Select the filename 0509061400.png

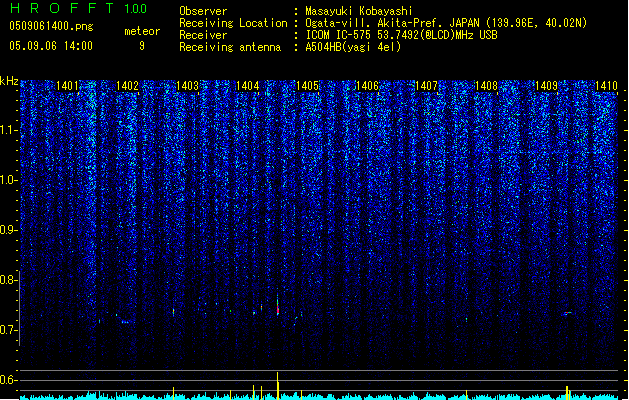51,26
